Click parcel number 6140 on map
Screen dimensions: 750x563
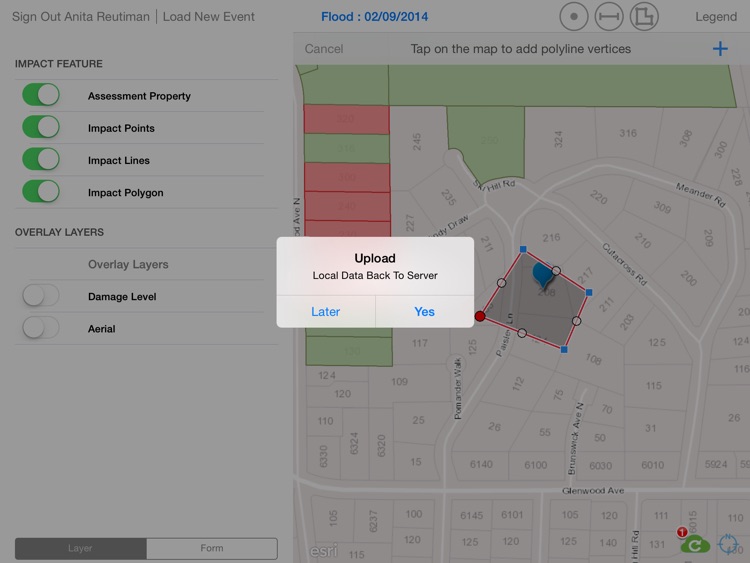click(x=481, y=464)
